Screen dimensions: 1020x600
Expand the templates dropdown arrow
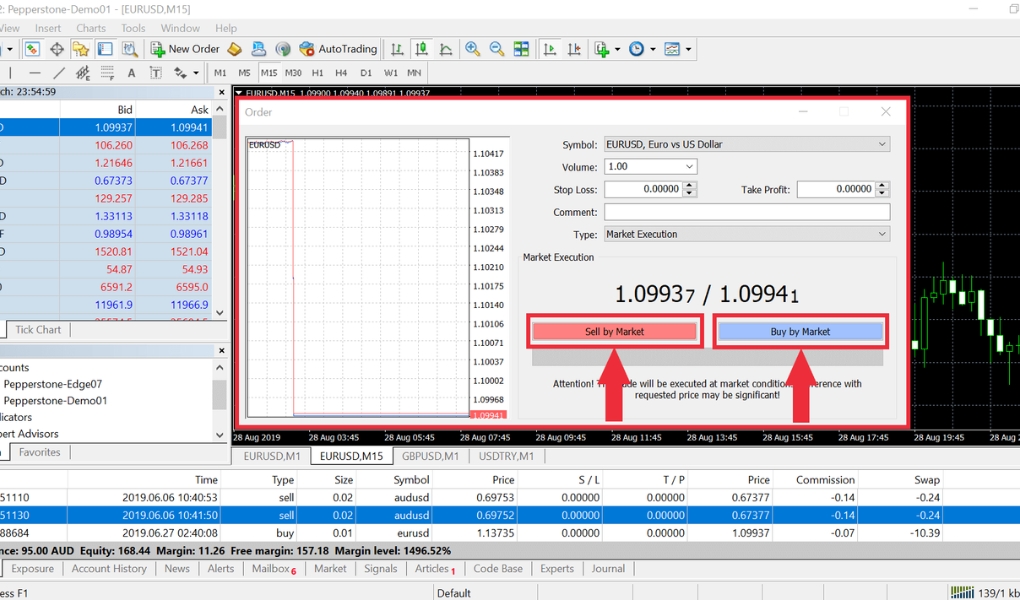pos(688,49)
